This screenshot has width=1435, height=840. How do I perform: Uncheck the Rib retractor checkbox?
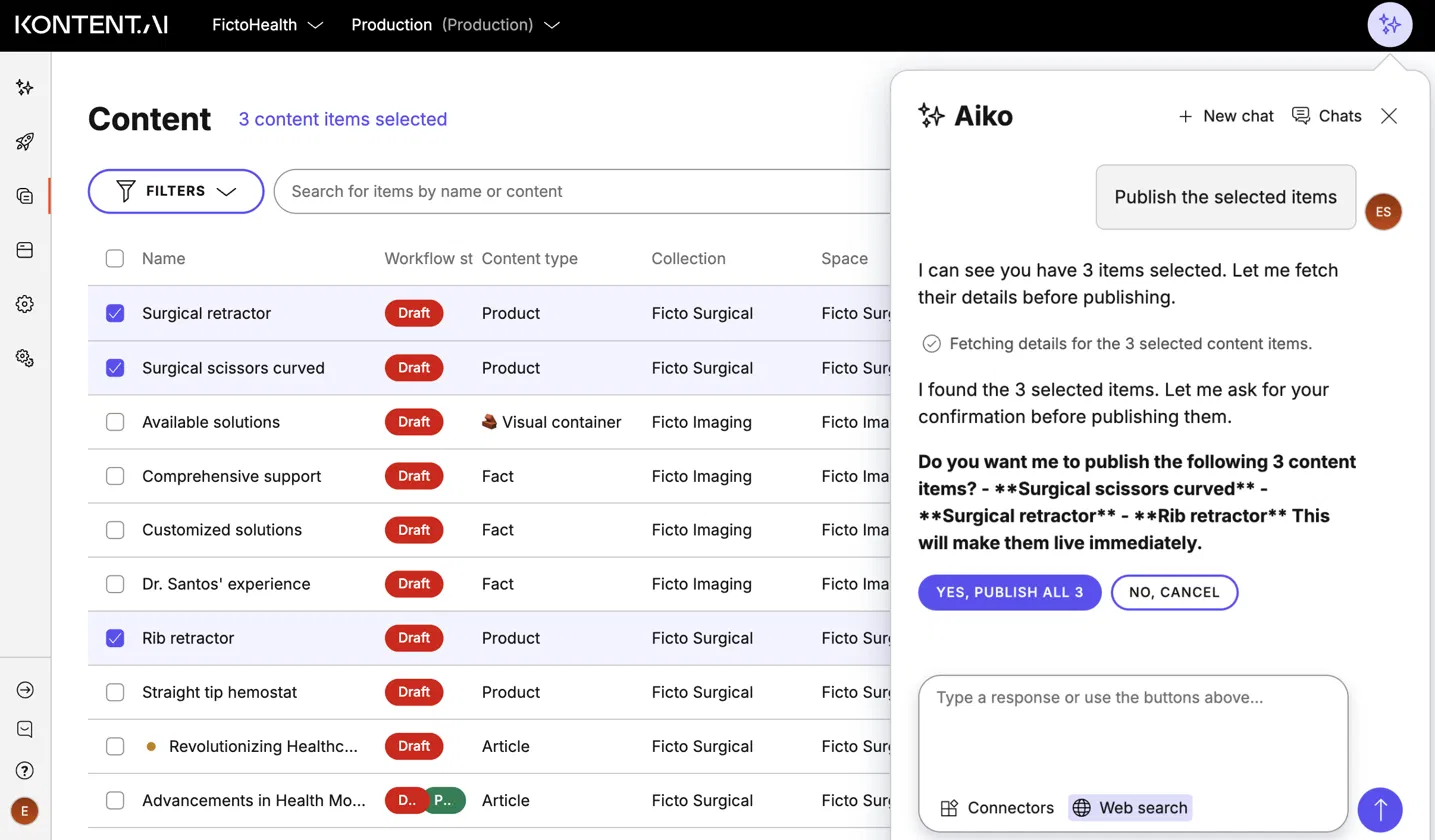click(115, 638)
